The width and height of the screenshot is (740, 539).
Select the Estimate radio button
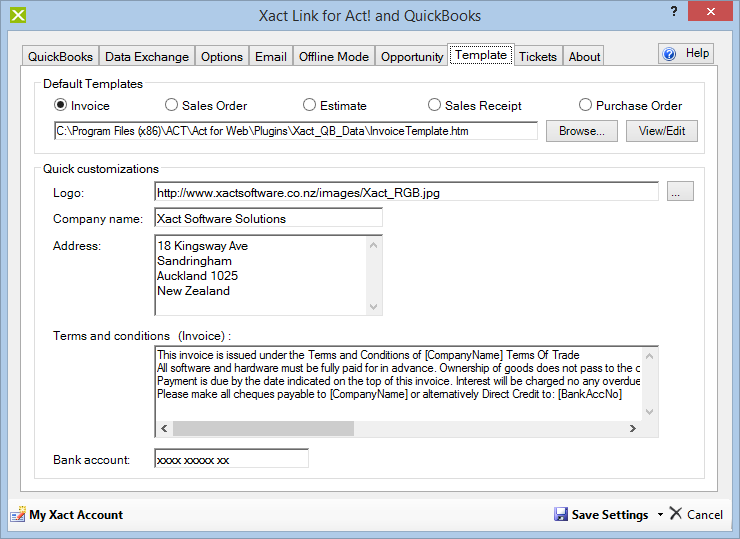click(x=309, y=105)
